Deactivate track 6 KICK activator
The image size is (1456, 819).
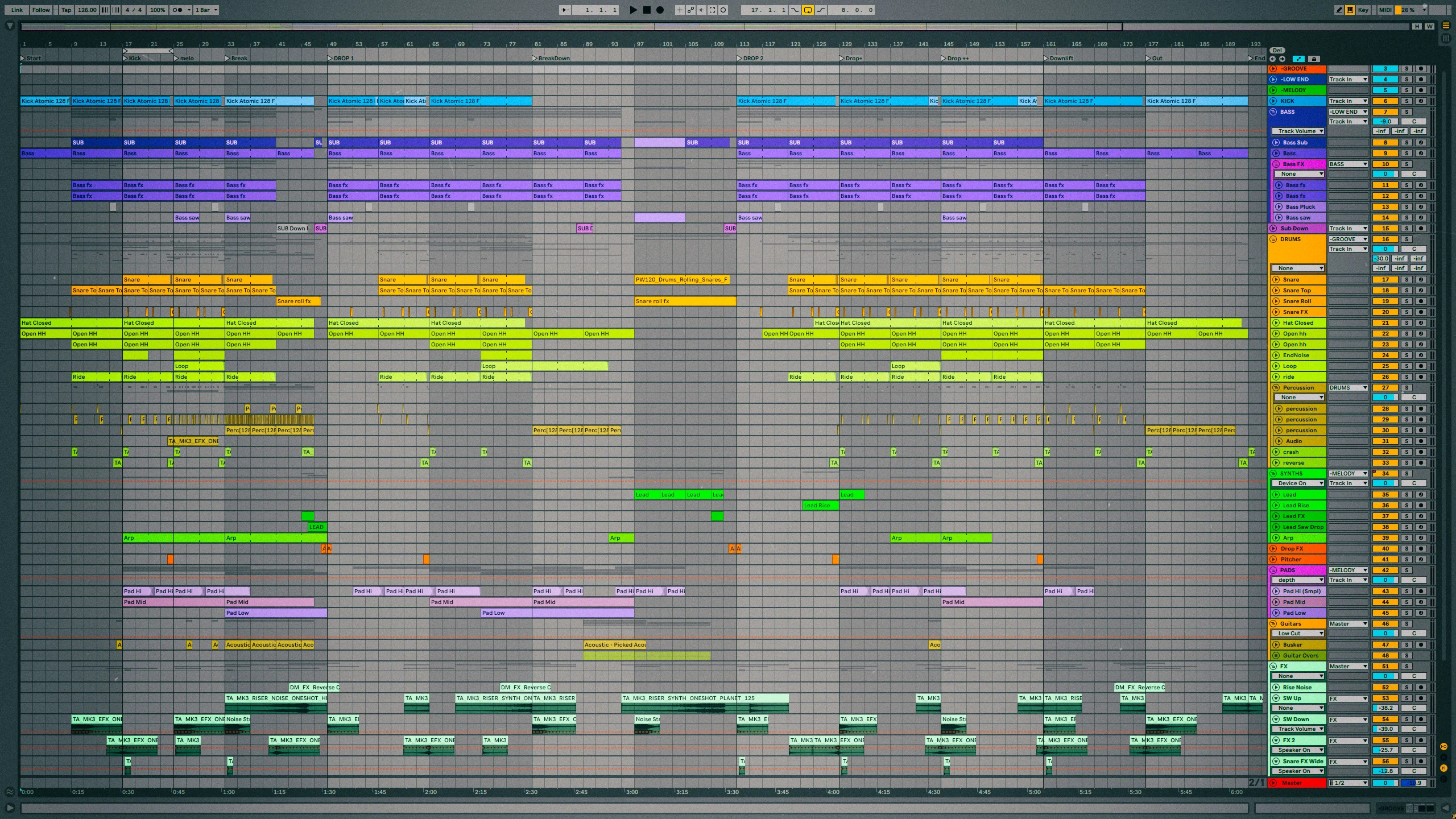pos(1385,101)
